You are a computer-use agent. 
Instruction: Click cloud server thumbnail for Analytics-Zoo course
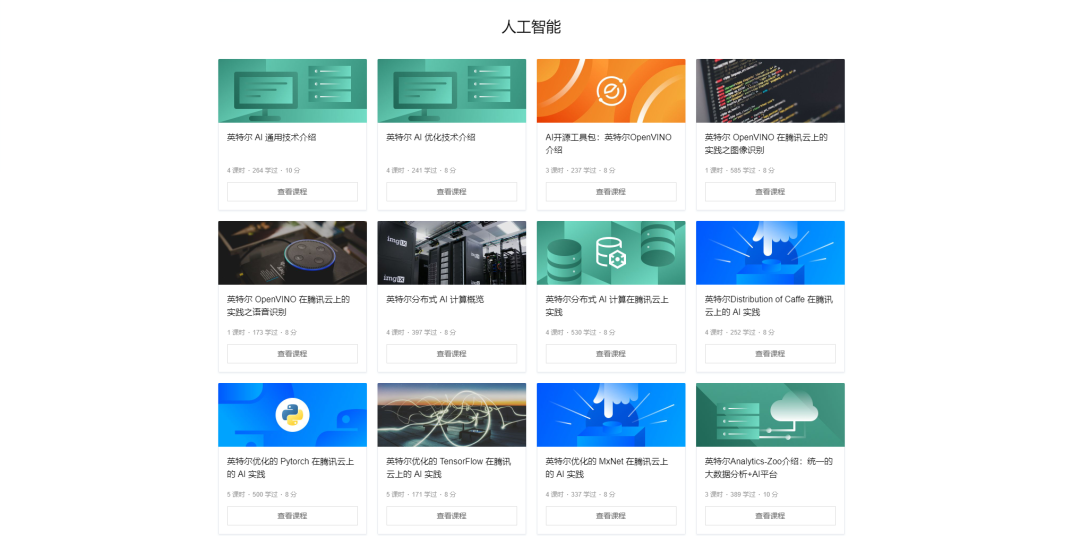770,415
